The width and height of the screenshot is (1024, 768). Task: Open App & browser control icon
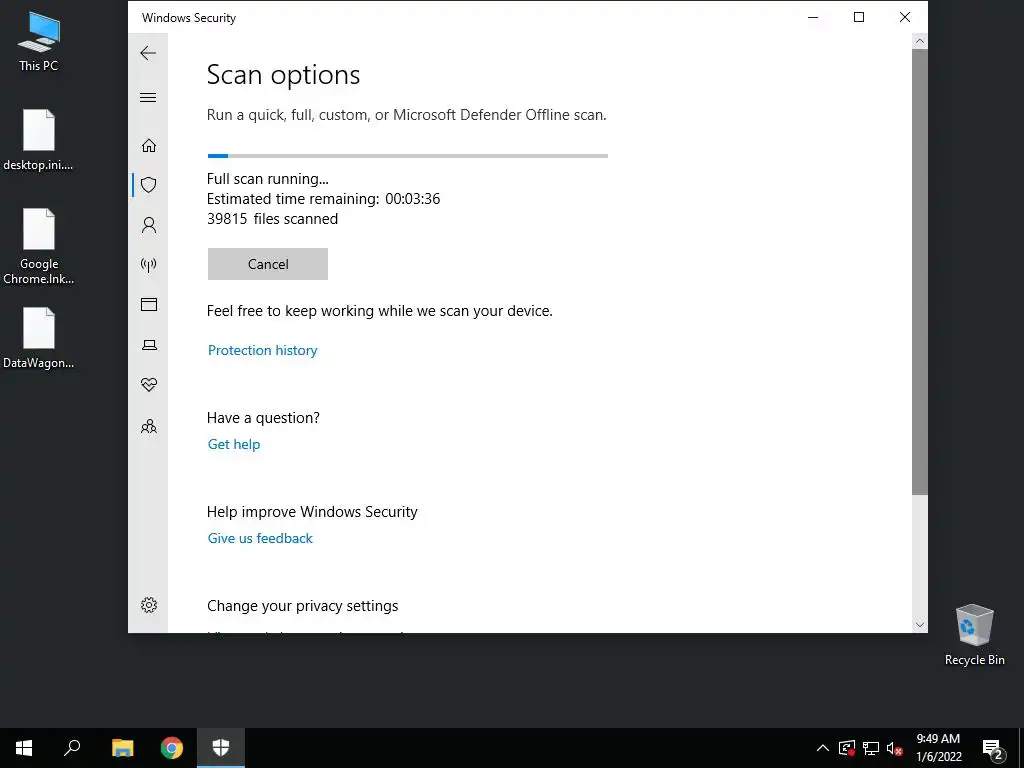[149, 304]
